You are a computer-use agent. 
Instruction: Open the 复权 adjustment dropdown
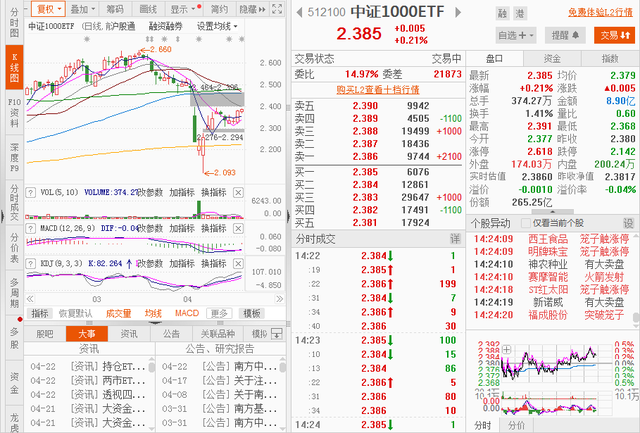click(49, 9)
